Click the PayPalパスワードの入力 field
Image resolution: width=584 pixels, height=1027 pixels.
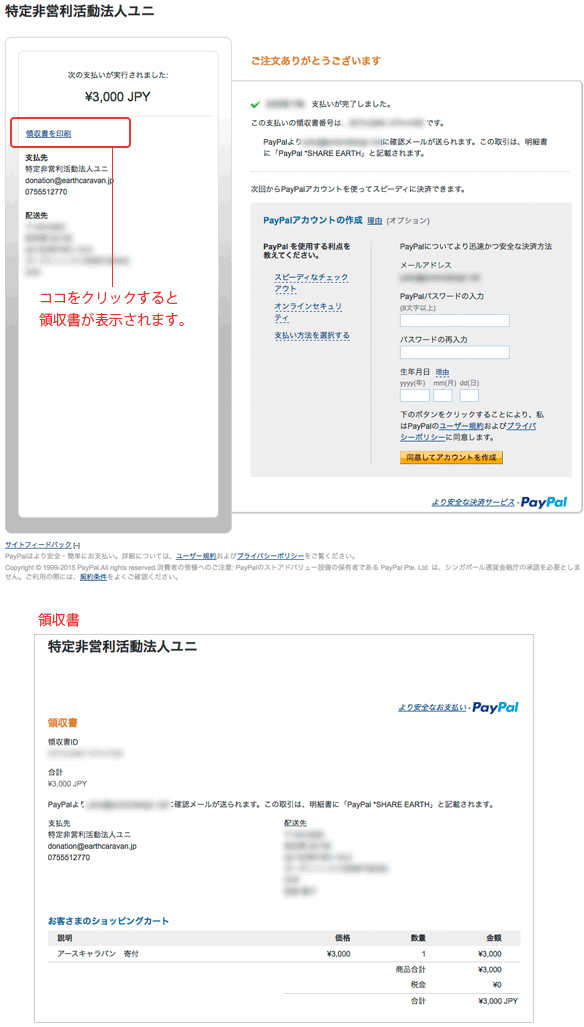454,320
